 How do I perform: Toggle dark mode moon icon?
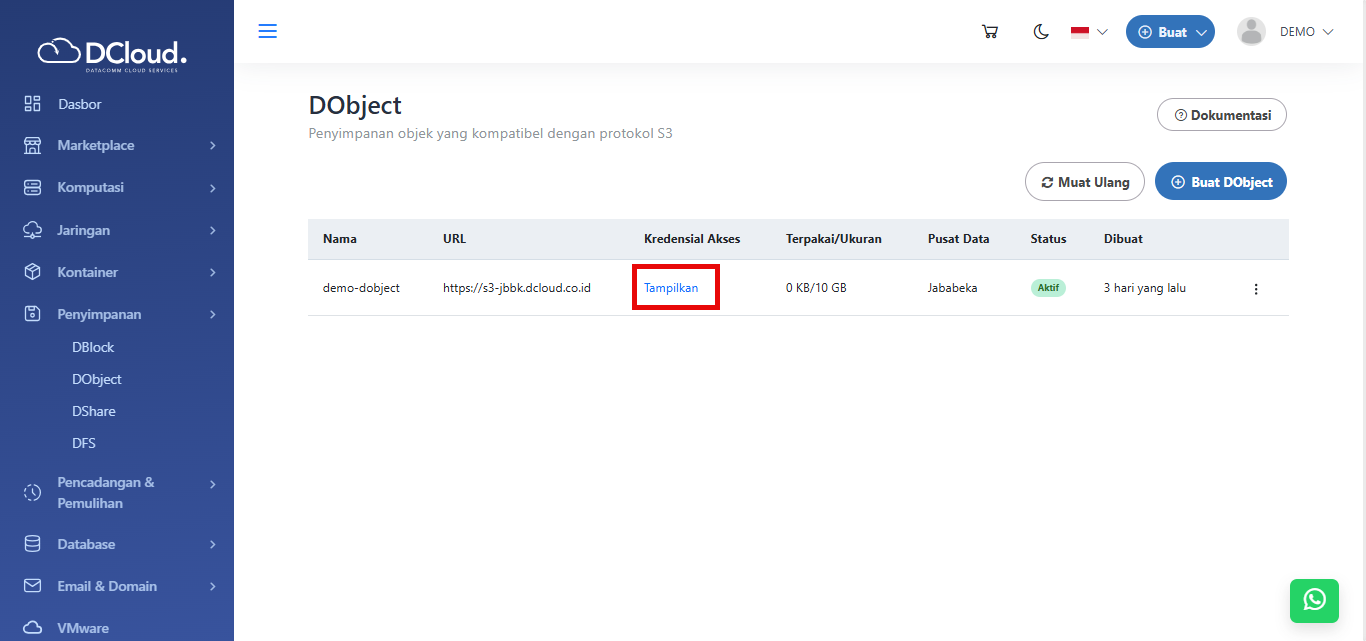[x=1041, y=32]
